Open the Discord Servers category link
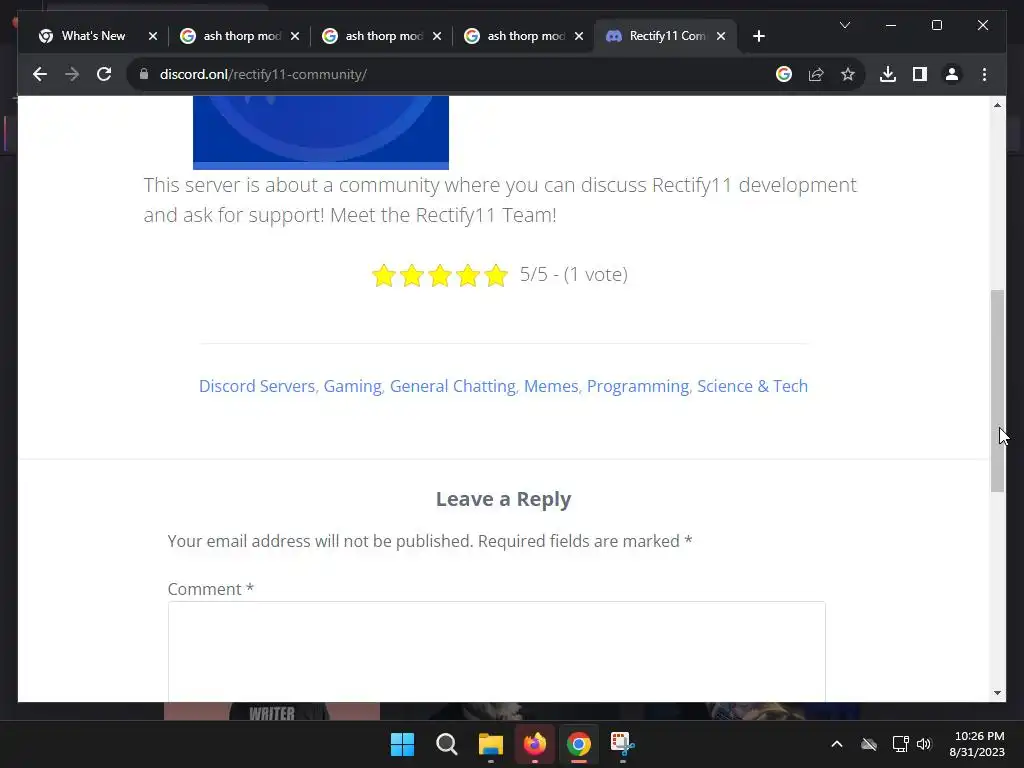Image resolution: width=1024 pixels, height=768 pixels. (257, 386)
